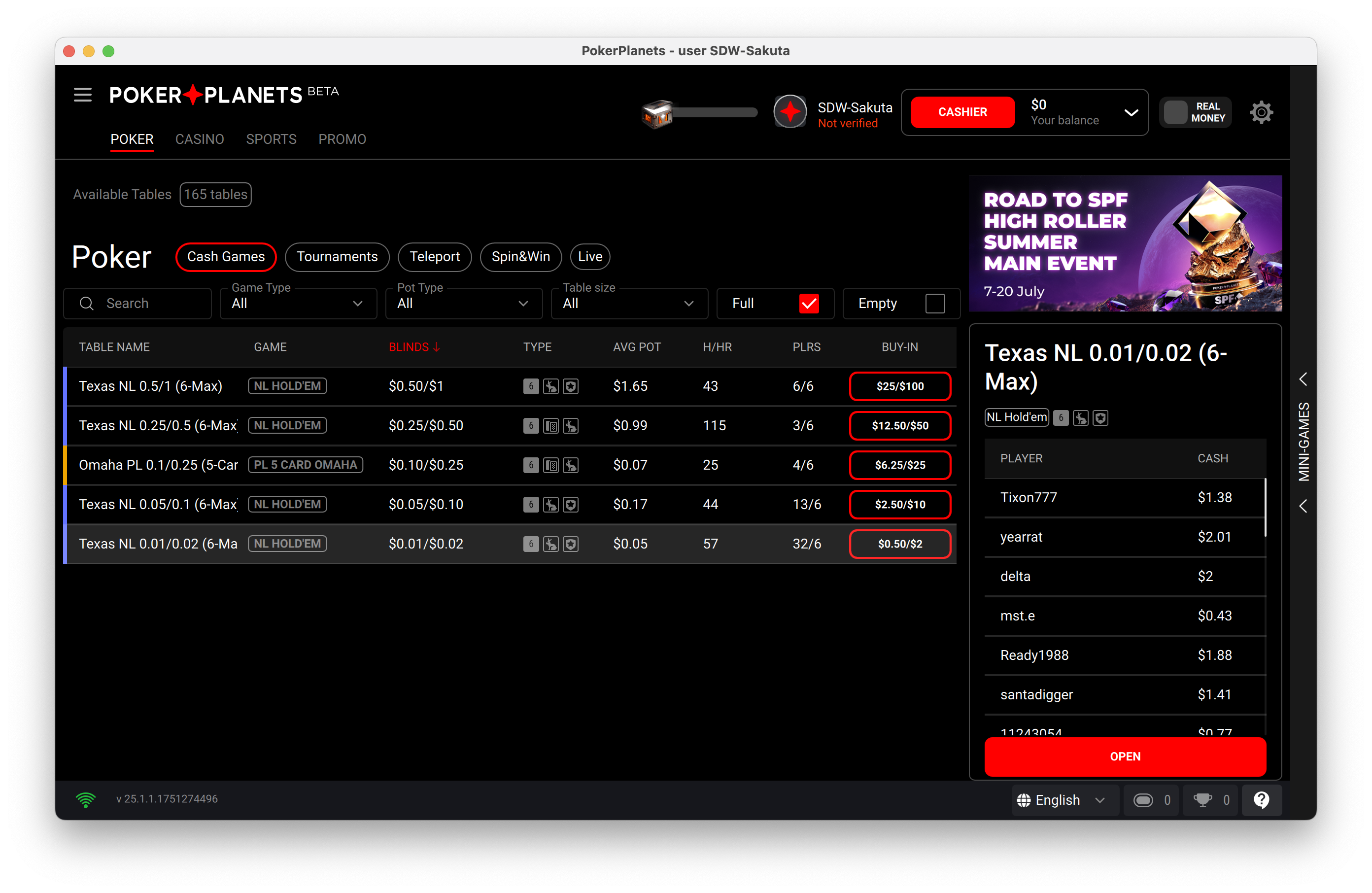Screen dimensions: 1372x893
Task: Click the cards icon in Omaha PL 0.1/0.25 row
Action: point(550,465)
